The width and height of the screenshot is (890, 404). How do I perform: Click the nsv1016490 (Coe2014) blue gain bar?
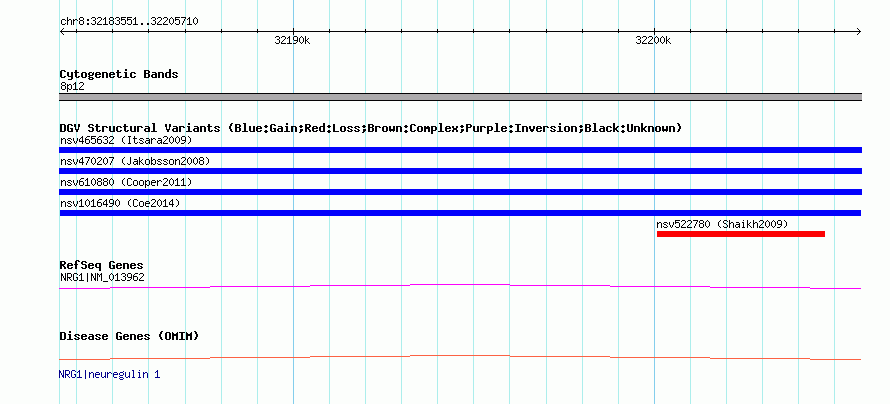(460, 213)
